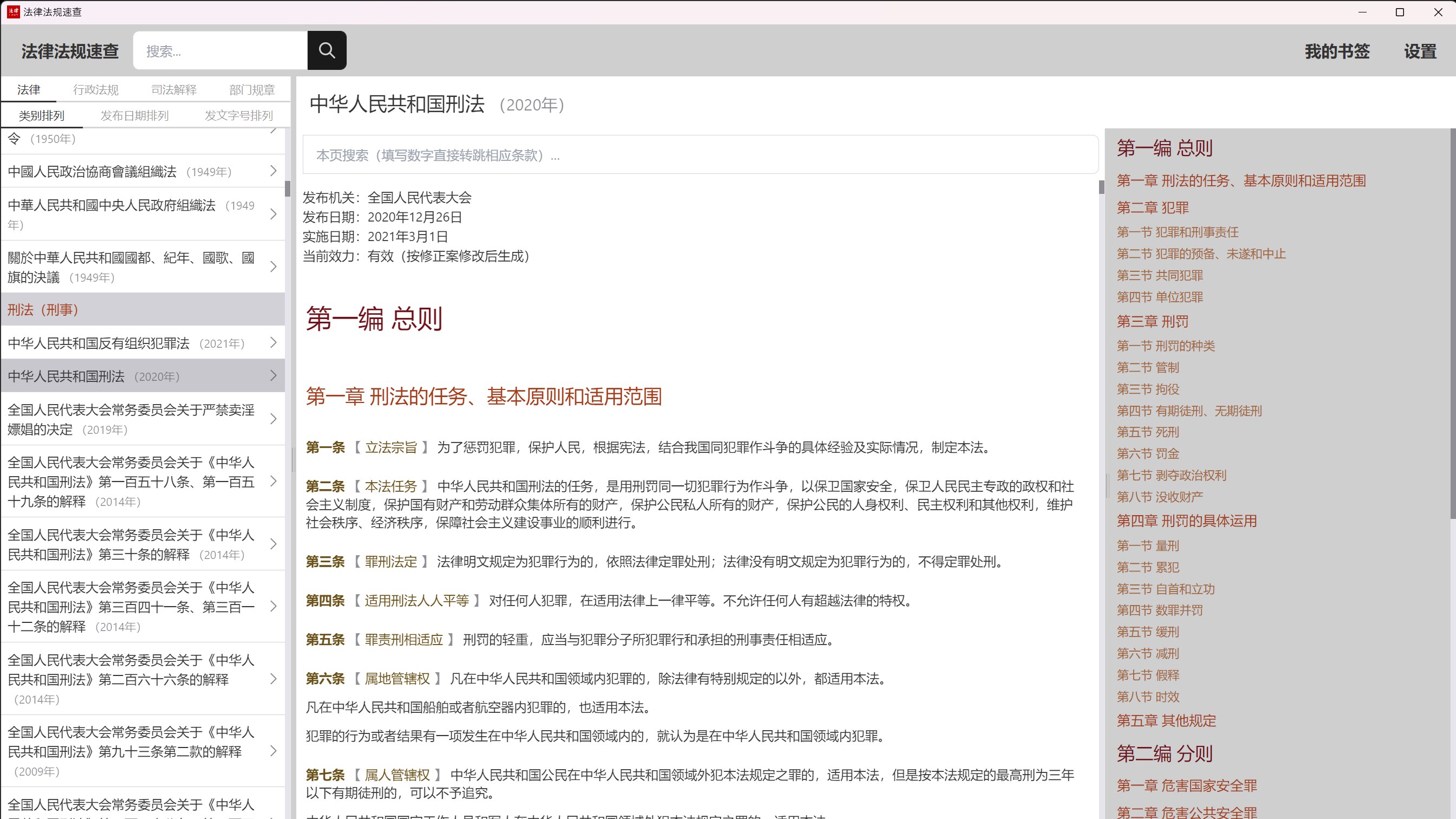Click arrow for 中央人民政府組織法 entry

point(273,214)
